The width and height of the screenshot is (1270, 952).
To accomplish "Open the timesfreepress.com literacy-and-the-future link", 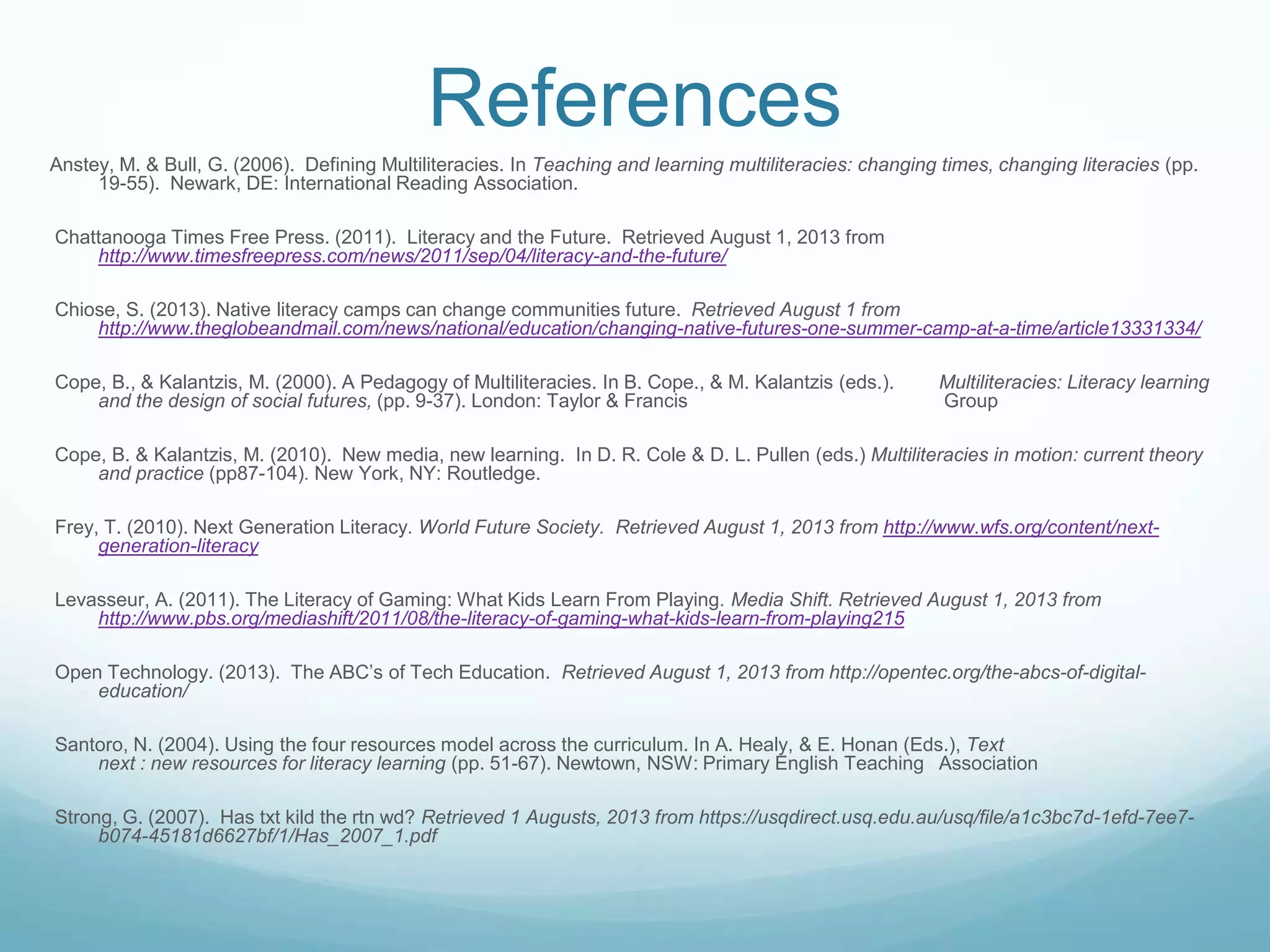I will [x=412, y=256].
